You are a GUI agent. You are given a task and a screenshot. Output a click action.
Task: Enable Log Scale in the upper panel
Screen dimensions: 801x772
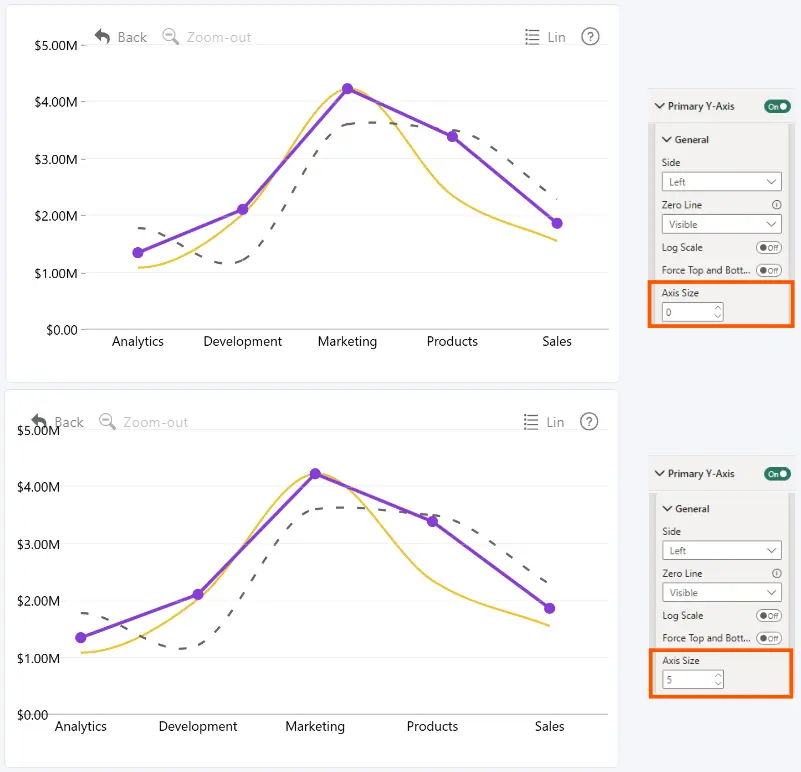(769, 248)
